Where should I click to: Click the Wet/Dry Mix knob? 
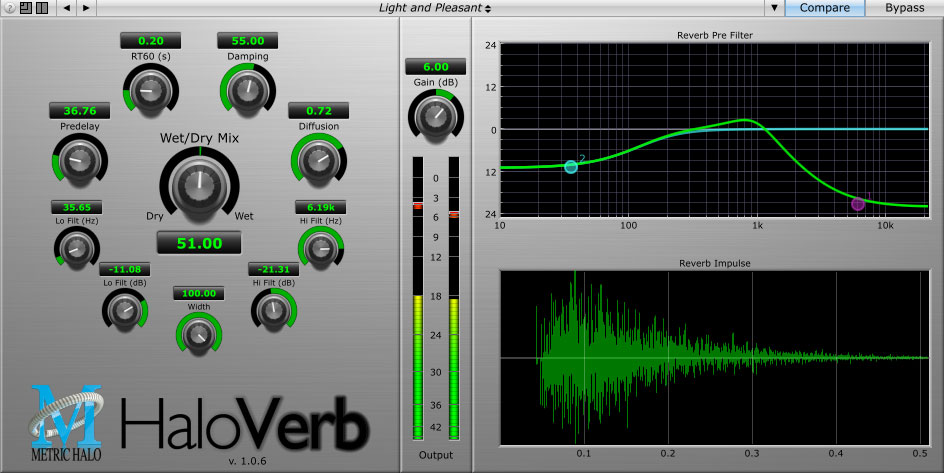point(200,185)
